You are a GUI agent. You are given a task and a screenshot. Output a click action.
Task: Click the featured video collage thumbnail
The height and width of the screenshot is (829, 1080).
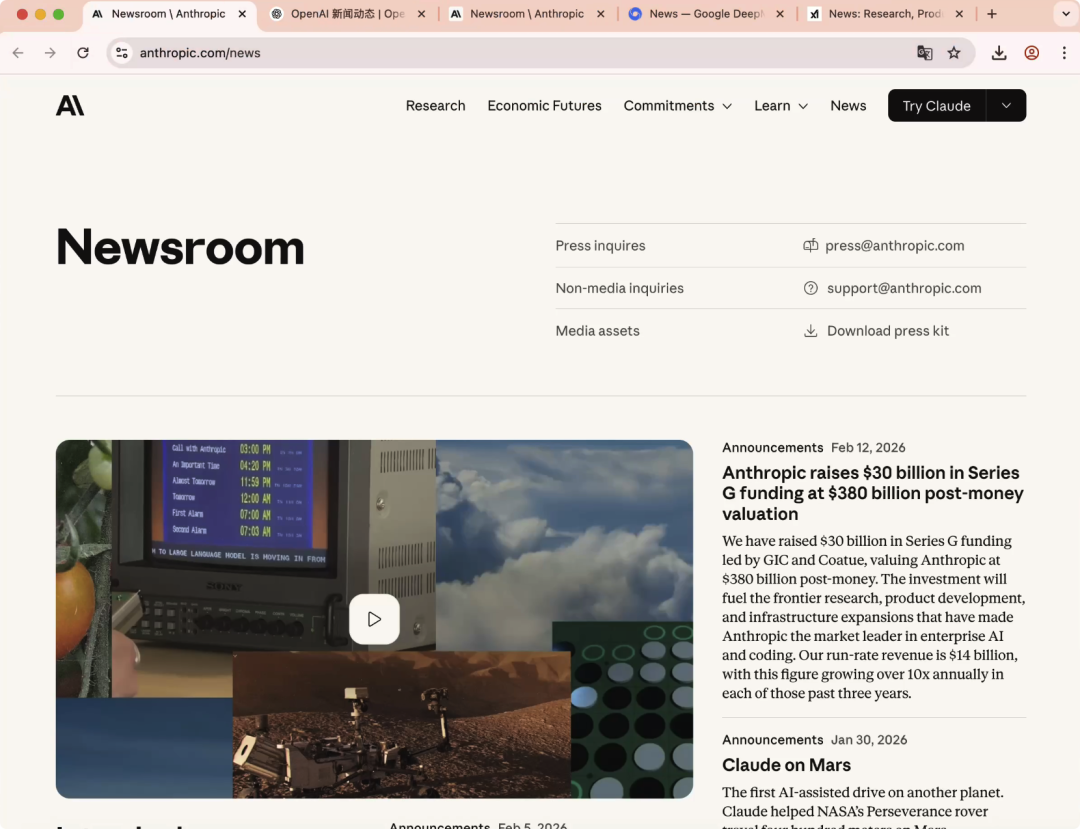pos(374,619)
